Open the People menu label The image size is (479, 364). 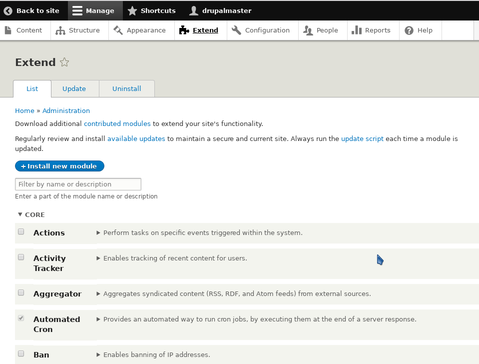click(327, 30)
